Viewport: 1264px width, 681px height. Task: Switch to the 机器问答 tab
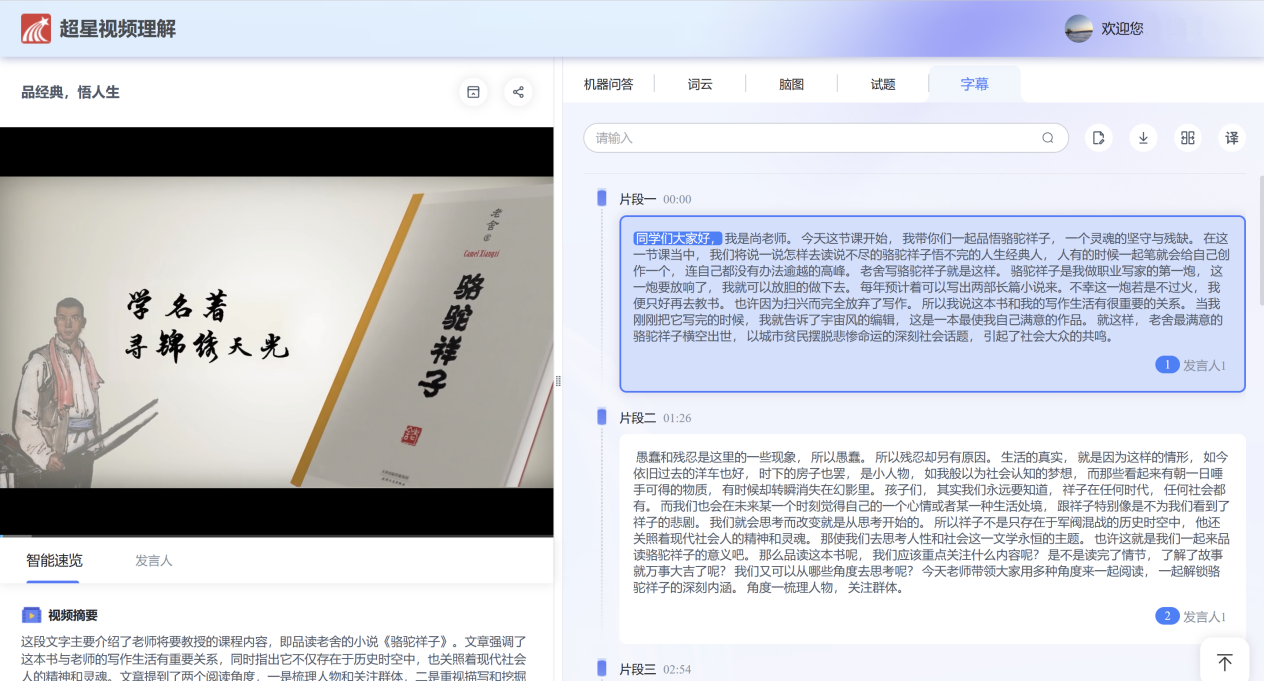click(609, 84)
